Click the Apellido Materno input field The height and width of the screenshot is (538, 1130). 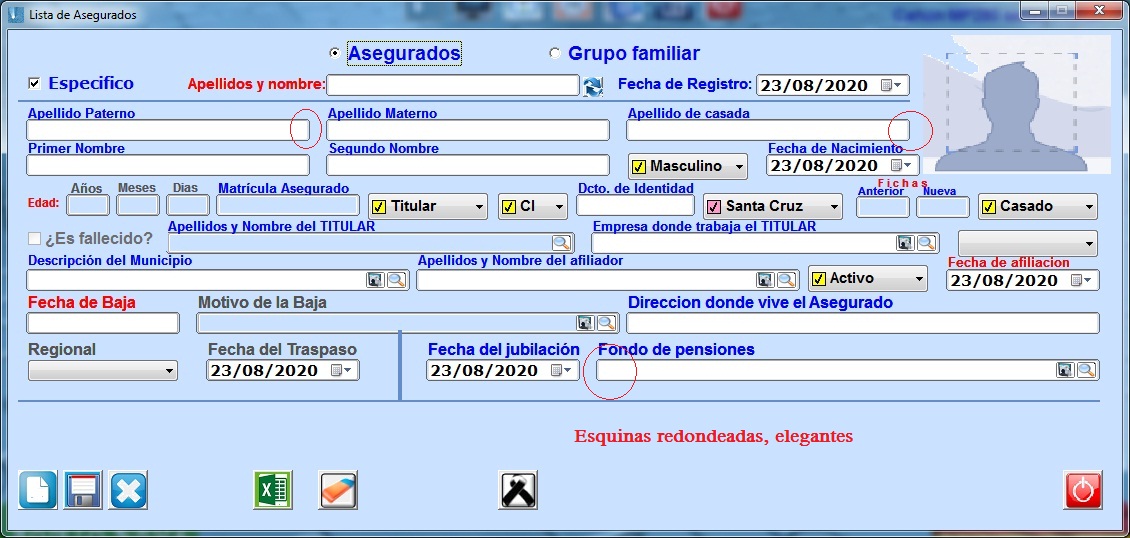click(468, 130)
